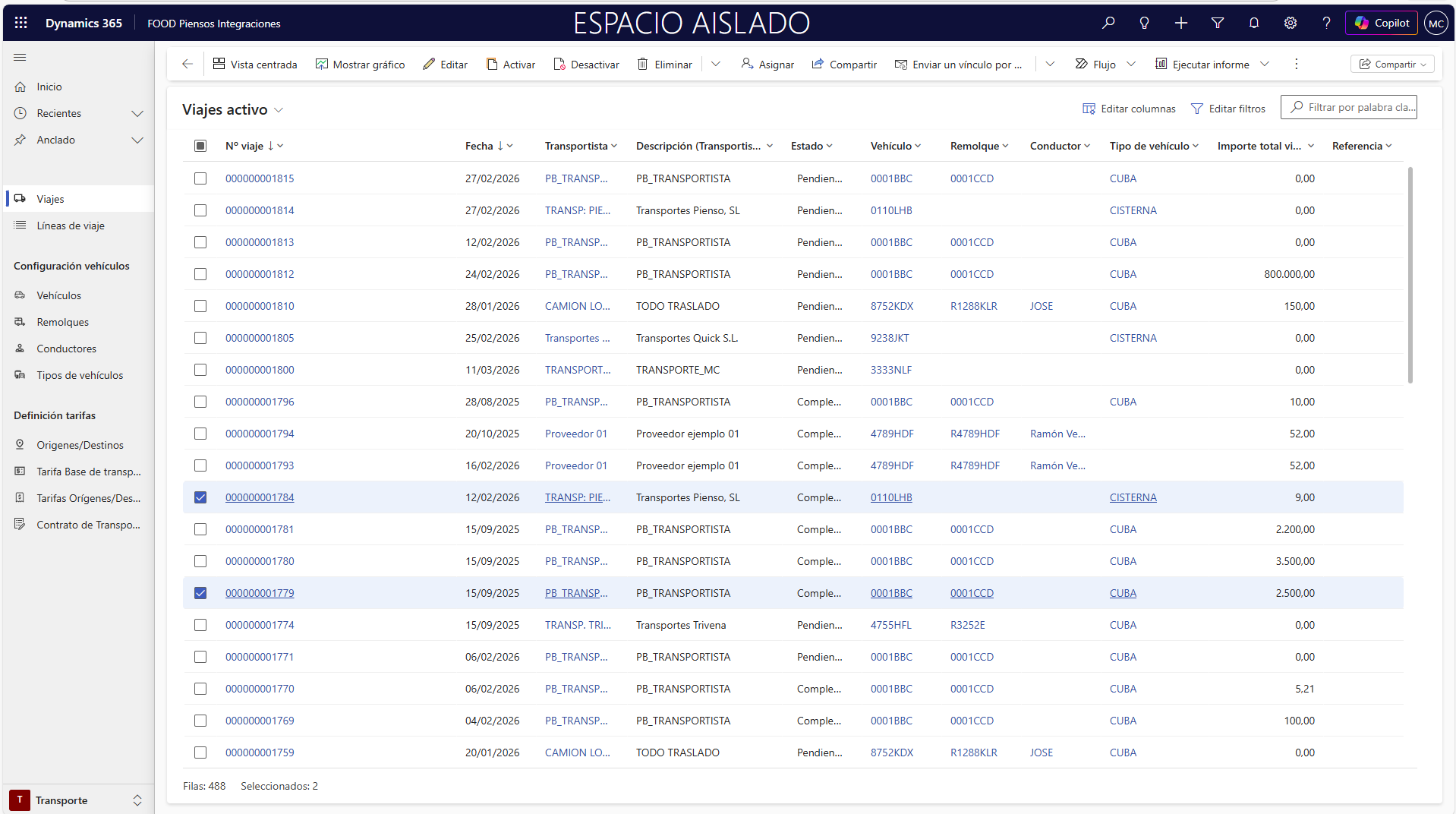The height and width of the screenshot is (814, 1456).
Task: Click the search magnifier icon in header
Action: (1108, 23)
